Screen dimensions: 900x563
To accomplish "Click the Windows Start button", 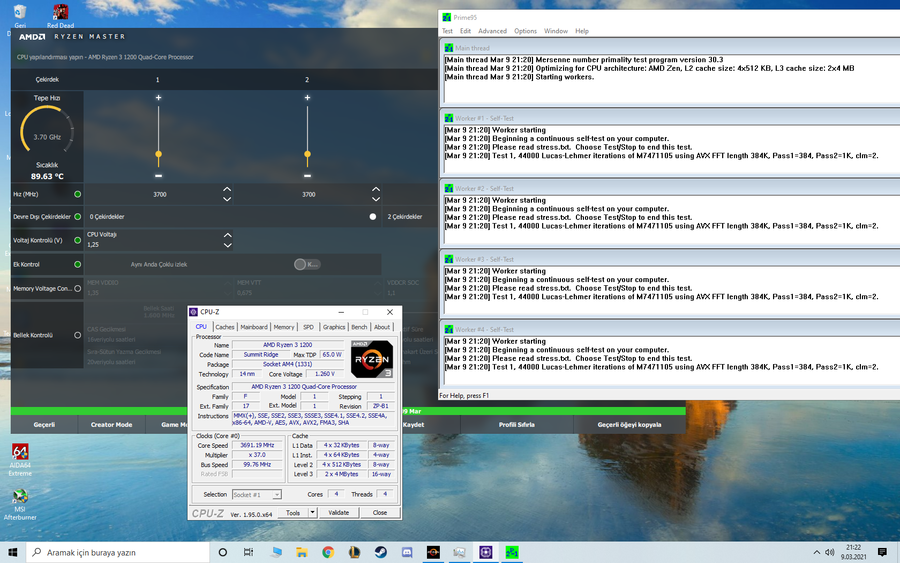I will pos(13,552).
